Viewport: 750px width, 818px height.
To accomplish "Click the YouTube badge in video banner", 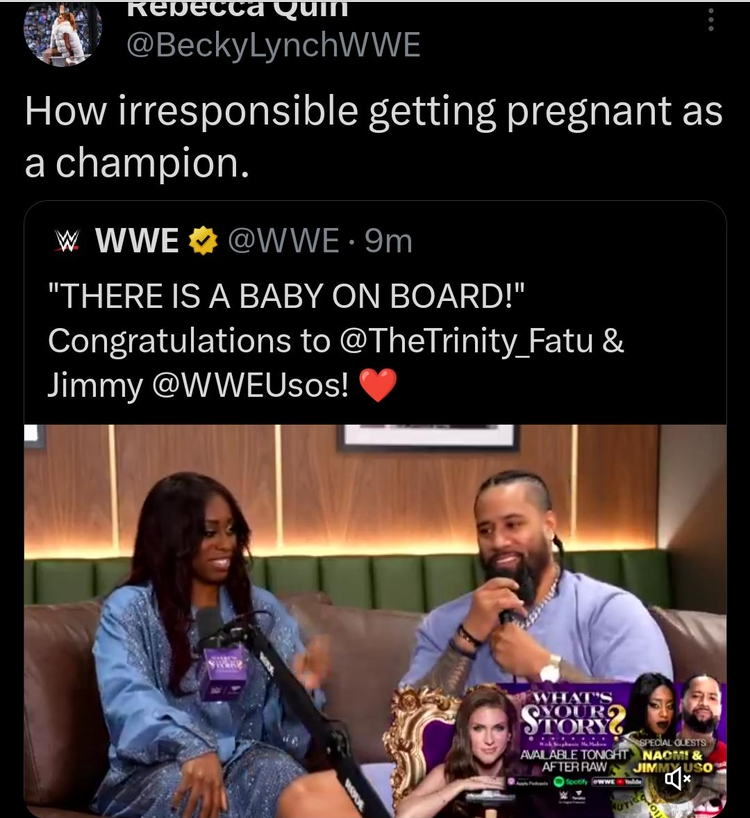I will (629, 781).
